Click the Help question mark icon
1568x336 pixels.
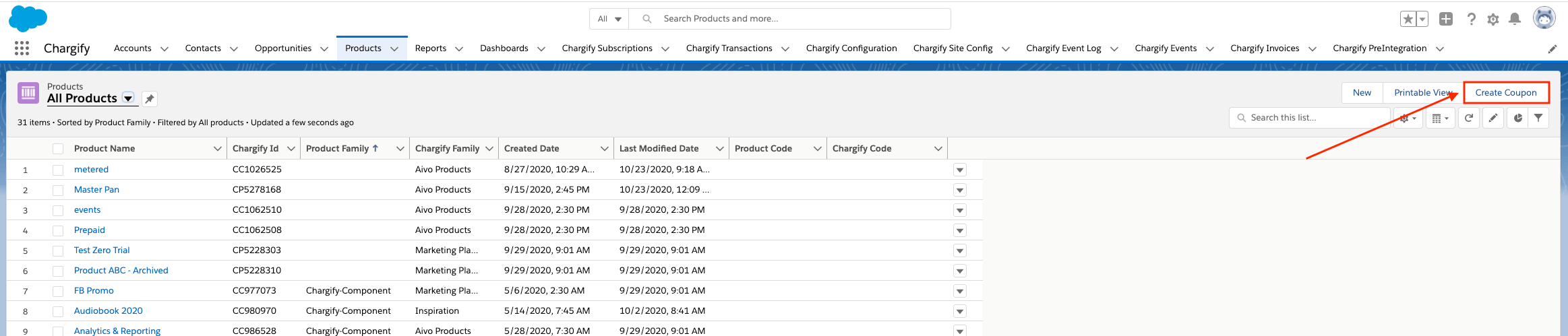point(1471,19)
